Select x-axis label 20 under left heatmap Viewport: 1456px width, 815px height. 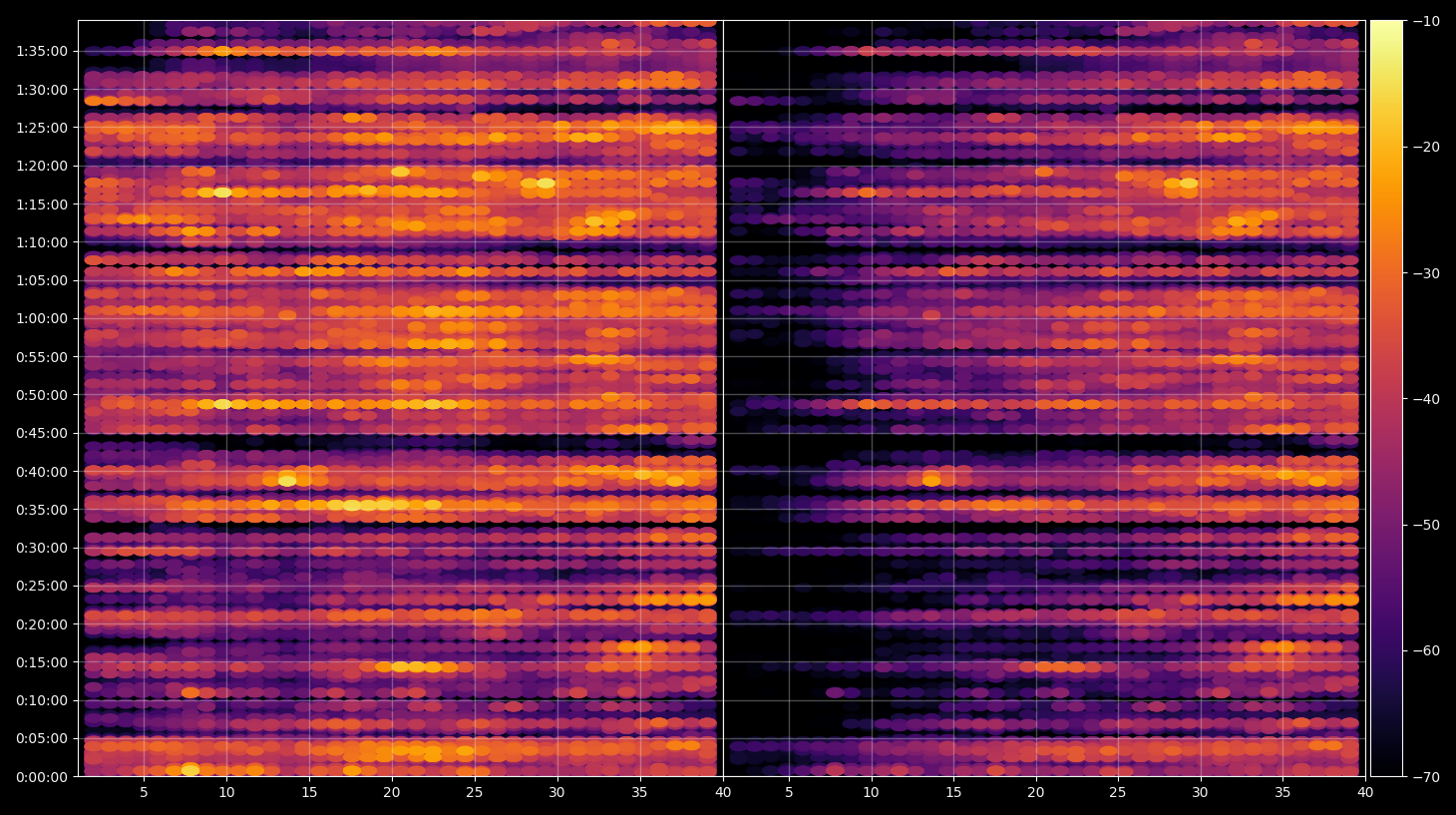[x=392, y=793]
